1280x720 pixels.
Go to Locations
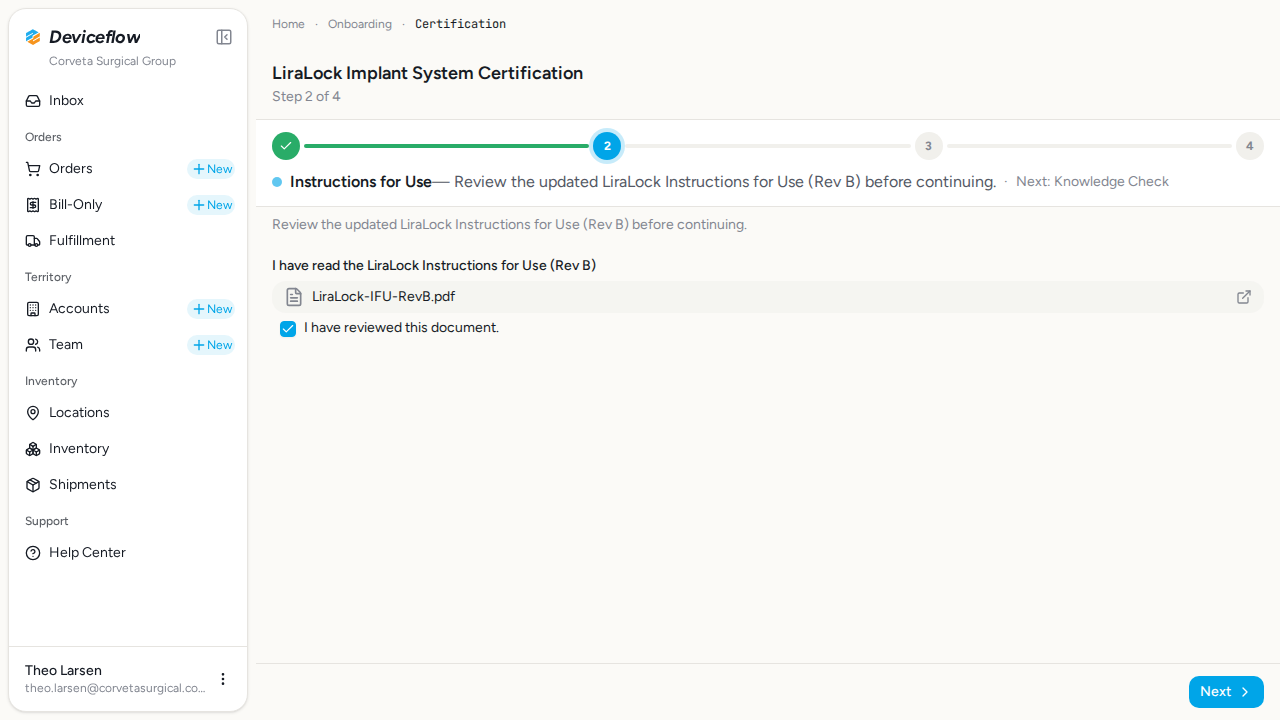(x=128, y=413)
